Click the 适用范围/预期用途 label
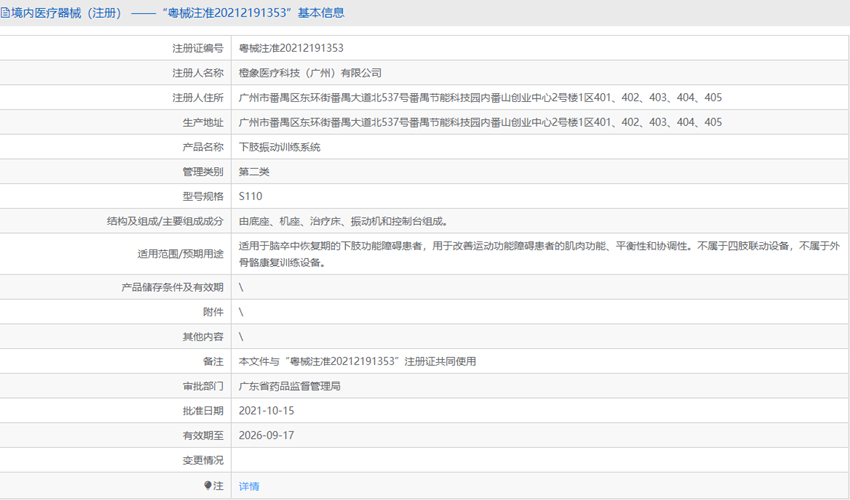 [181, 254]
